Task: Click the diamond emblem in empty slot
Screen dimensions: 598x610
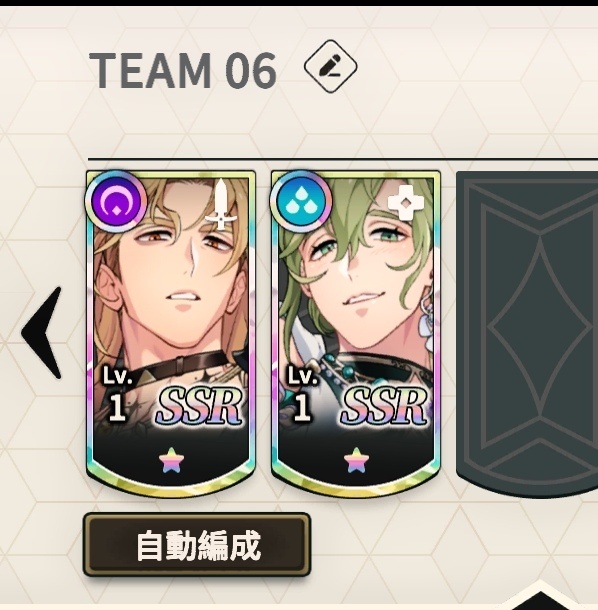Action: 540,333
